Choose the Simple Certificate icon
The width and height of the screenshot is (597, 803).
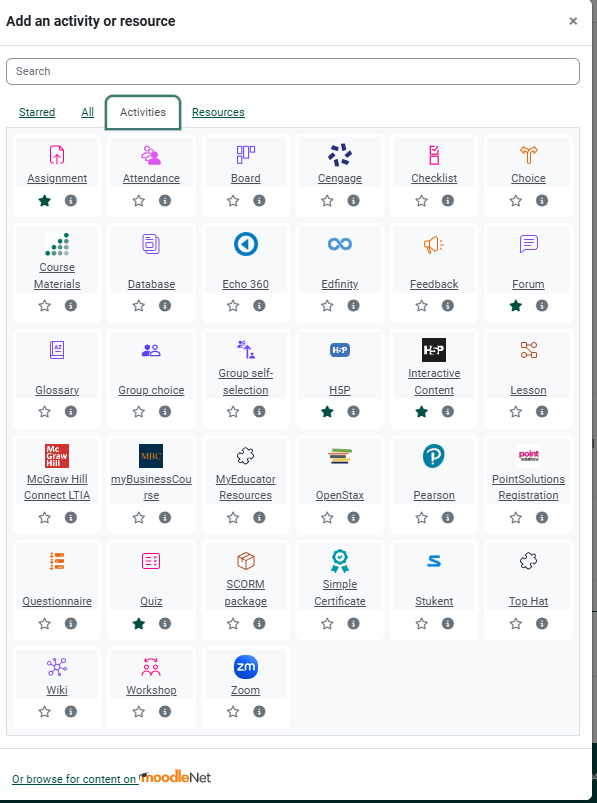340,561
